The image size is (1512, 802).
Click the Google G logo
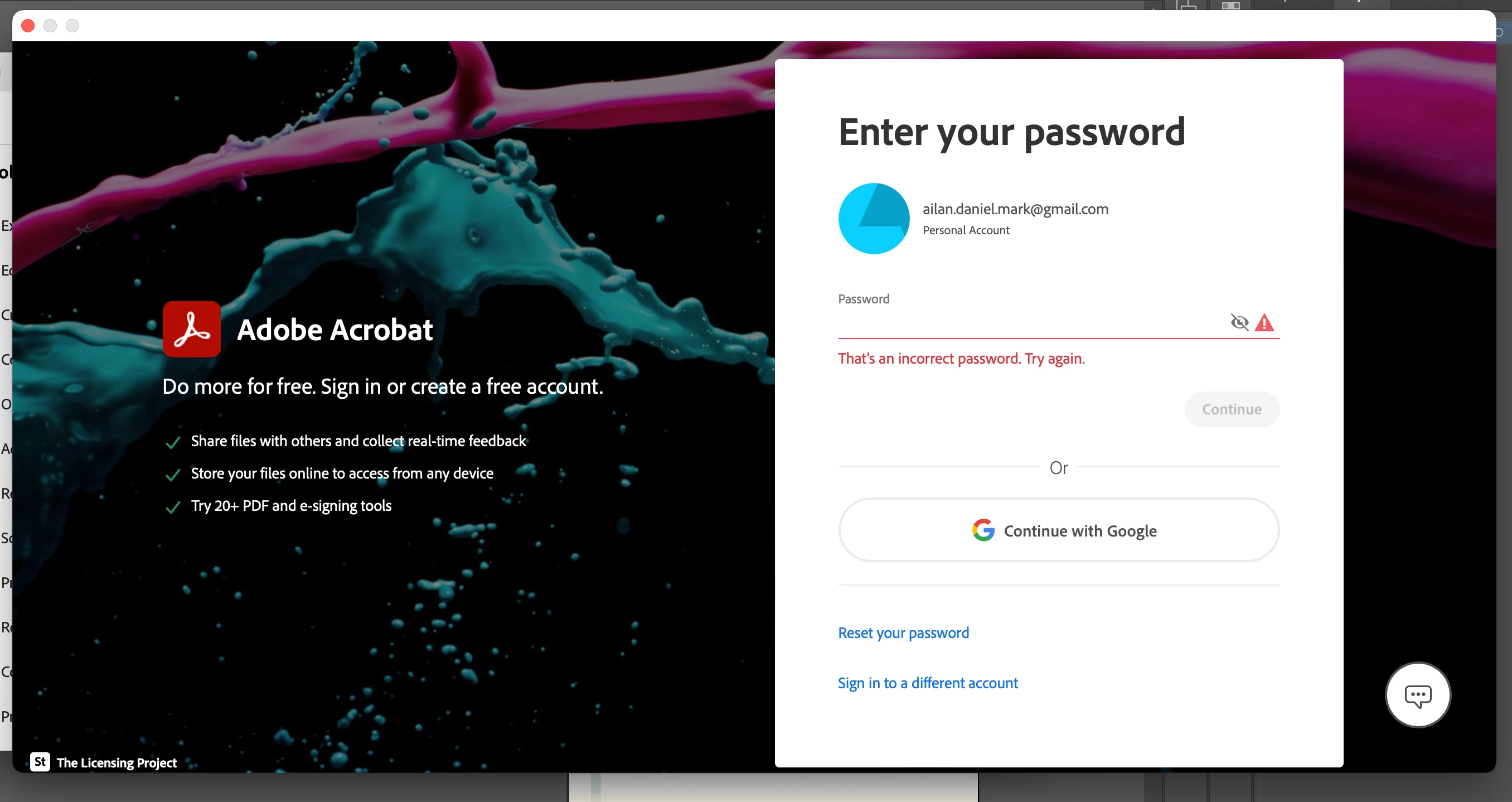(x=983, y=530)
